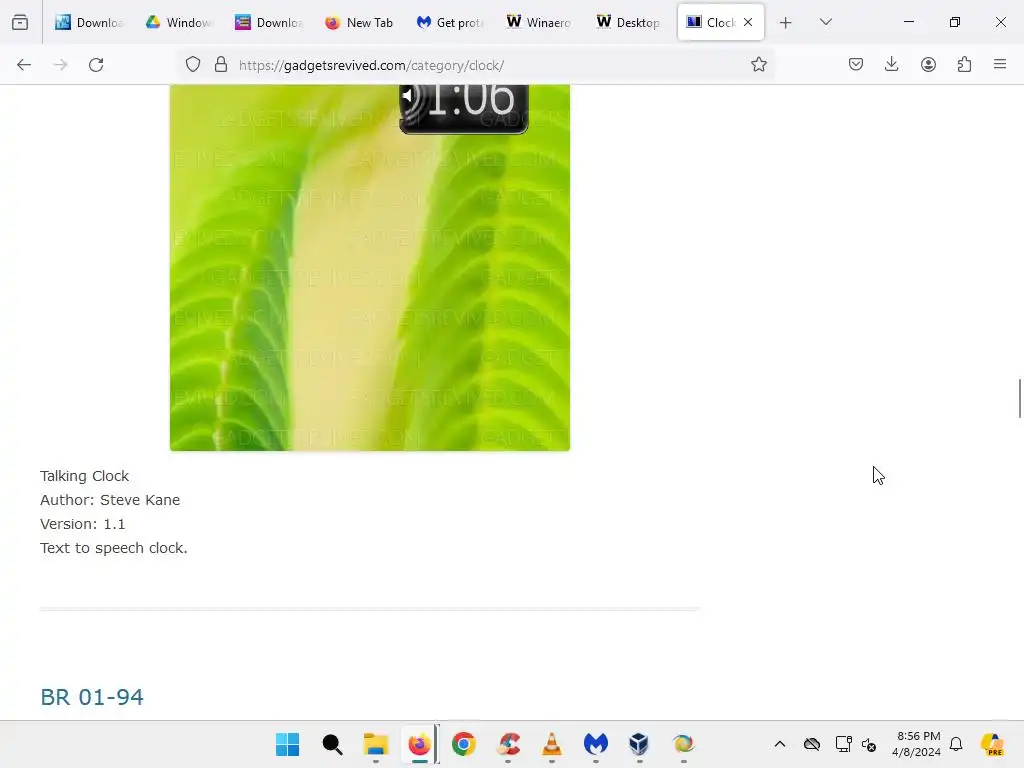This screenshot has height=768, width=1024.
Task: Click the OneDrive cloud tray icon
Action: click(812, 744)
